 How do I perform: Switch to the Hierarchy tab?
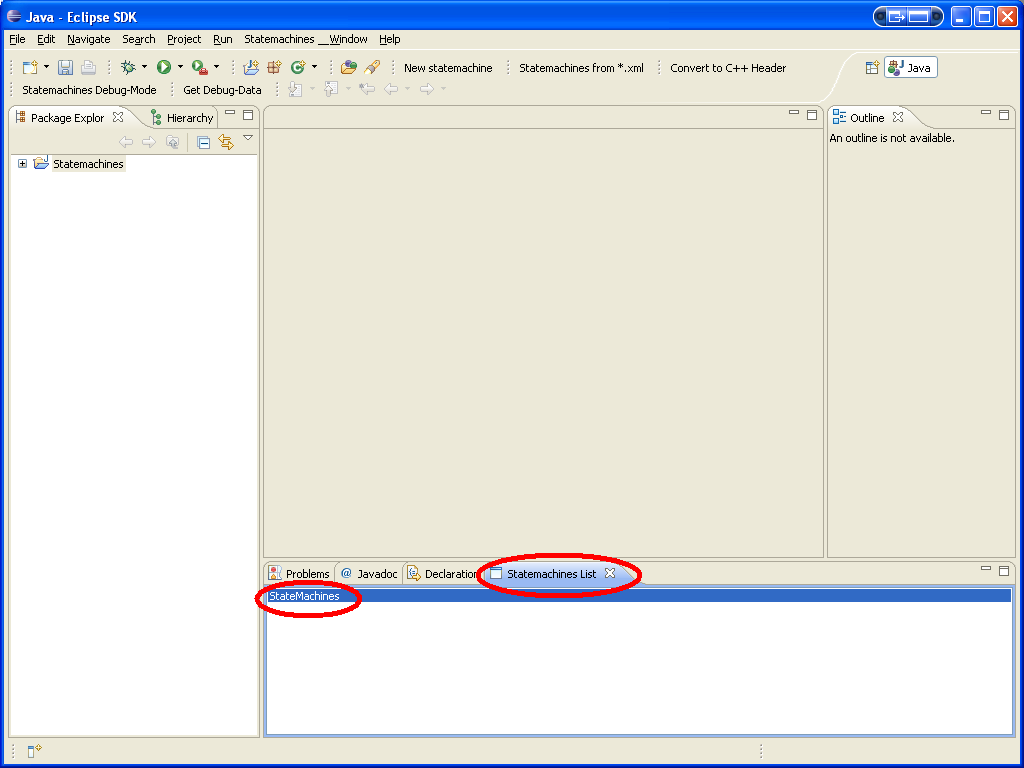point(182,118)
